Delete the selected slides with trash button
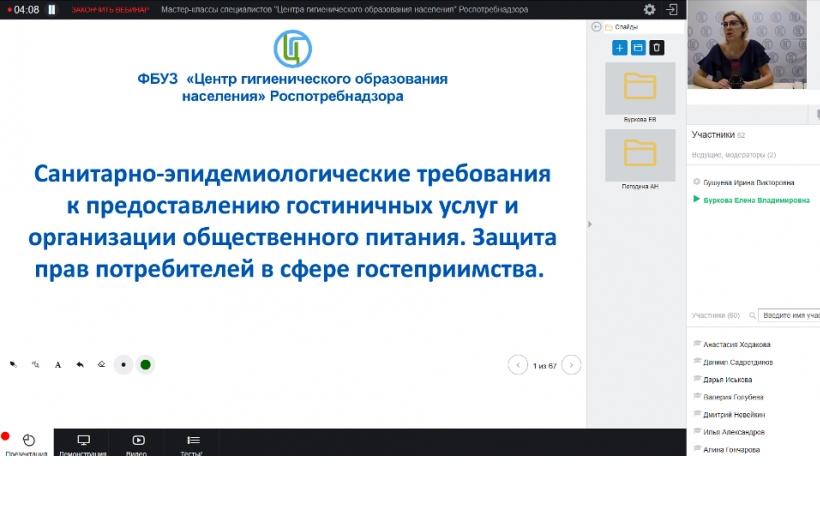Image resolution: width=820 pixels, height=512 pixels. [657, 48]
